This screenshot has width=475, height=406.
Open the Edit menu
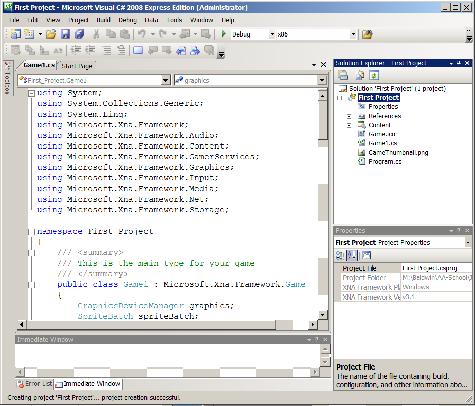coord(32,20)
